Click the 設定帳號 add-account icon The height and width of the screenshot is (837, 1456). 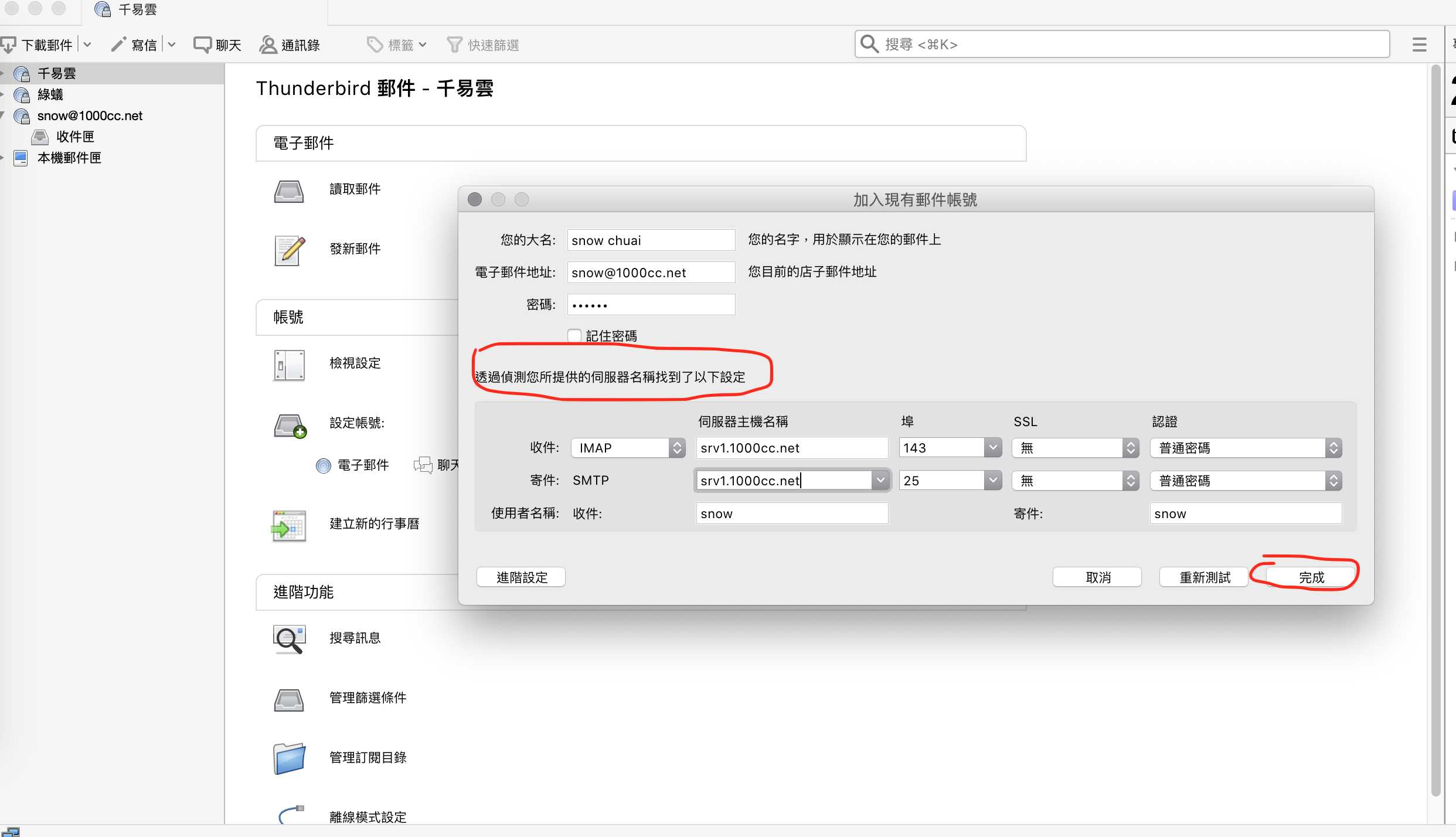(290, 426)
